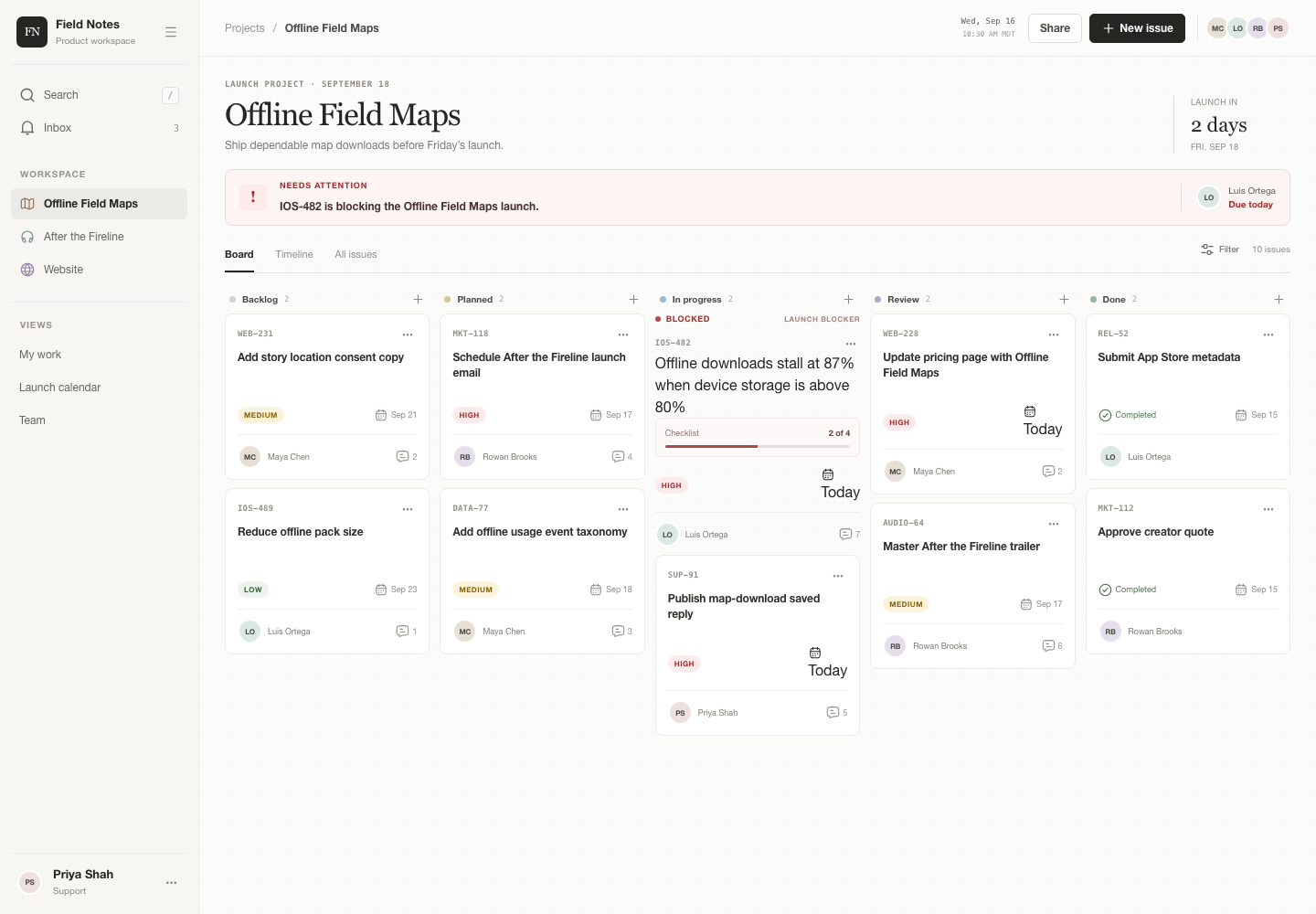Image resolution: width=1316 pixels, height=914 pixels.
Task: Create a New issue
Action: click(x=1137, y=28)
